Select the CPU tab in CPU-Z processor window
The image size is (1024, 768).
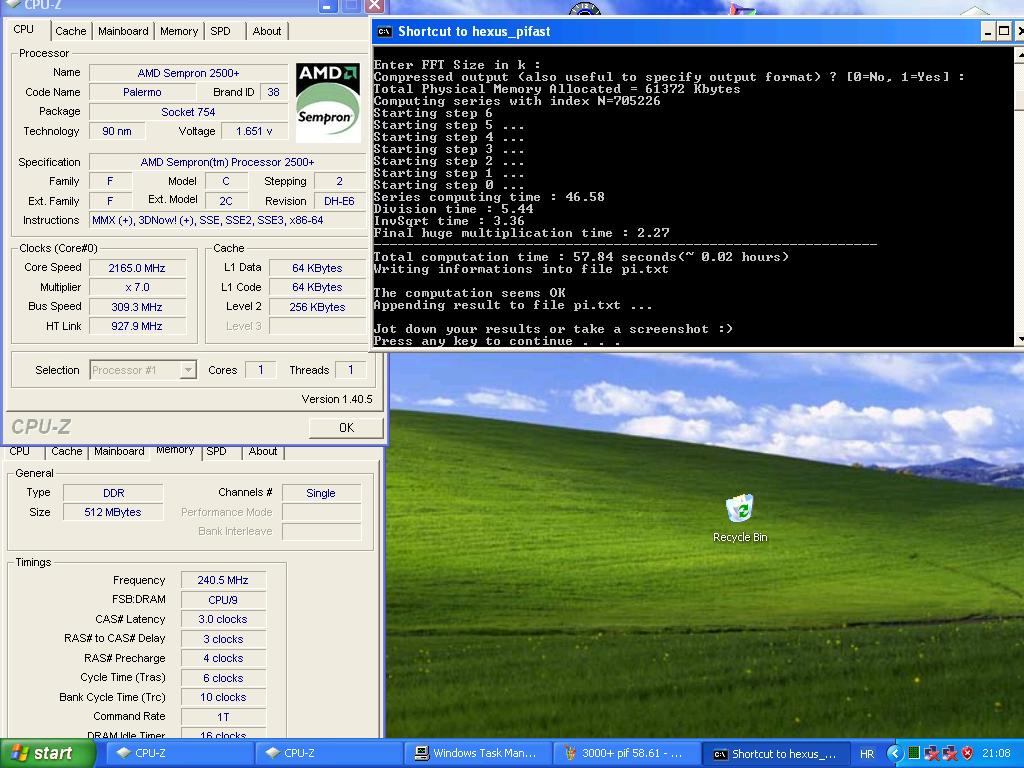[x=24, y=29]
